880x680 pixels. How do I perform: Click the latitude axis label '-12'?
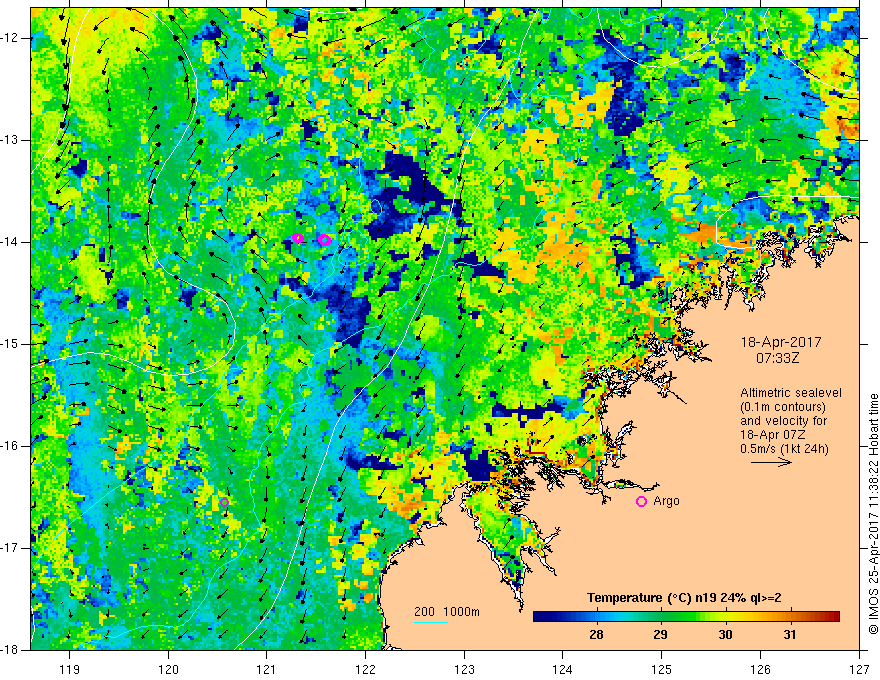tap(11, 38)
